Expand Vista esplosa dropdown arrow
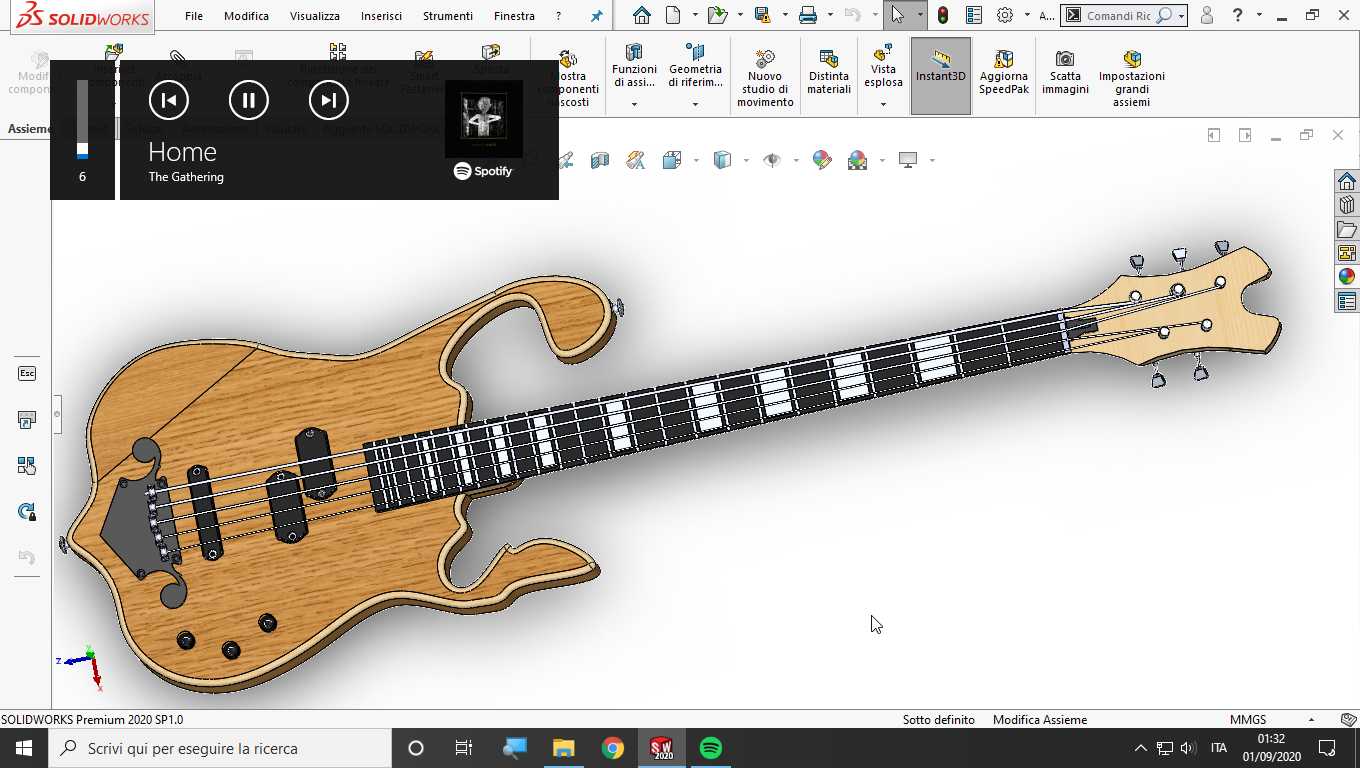Viewport: 1360px width, 768px height. pos(883,104)
